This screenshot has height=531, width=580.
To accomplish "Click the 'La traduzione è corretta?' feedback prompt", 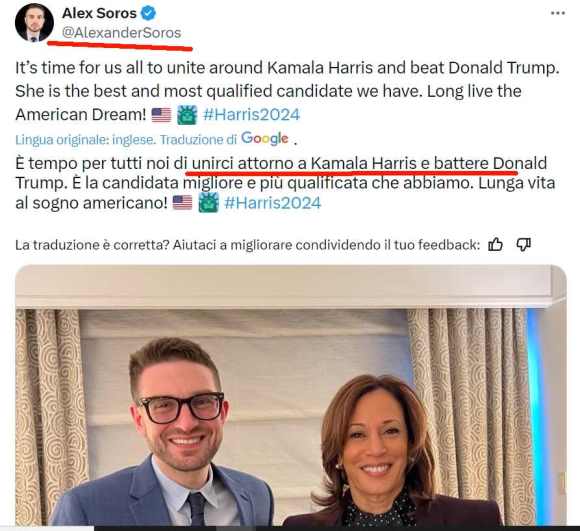I will click(x=247, y=245).
